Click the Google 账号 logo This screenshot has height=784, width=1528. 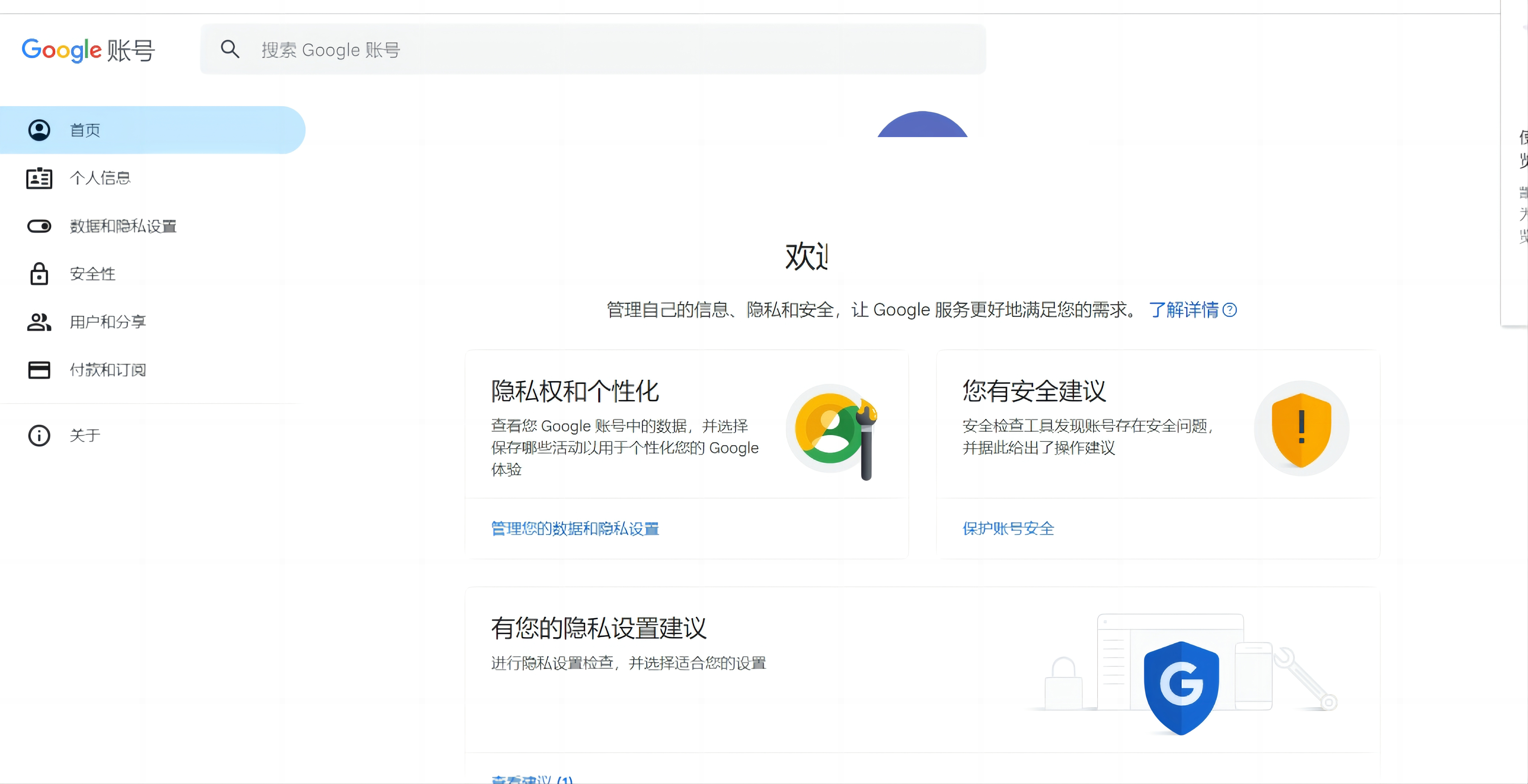(x=88, y=50)
